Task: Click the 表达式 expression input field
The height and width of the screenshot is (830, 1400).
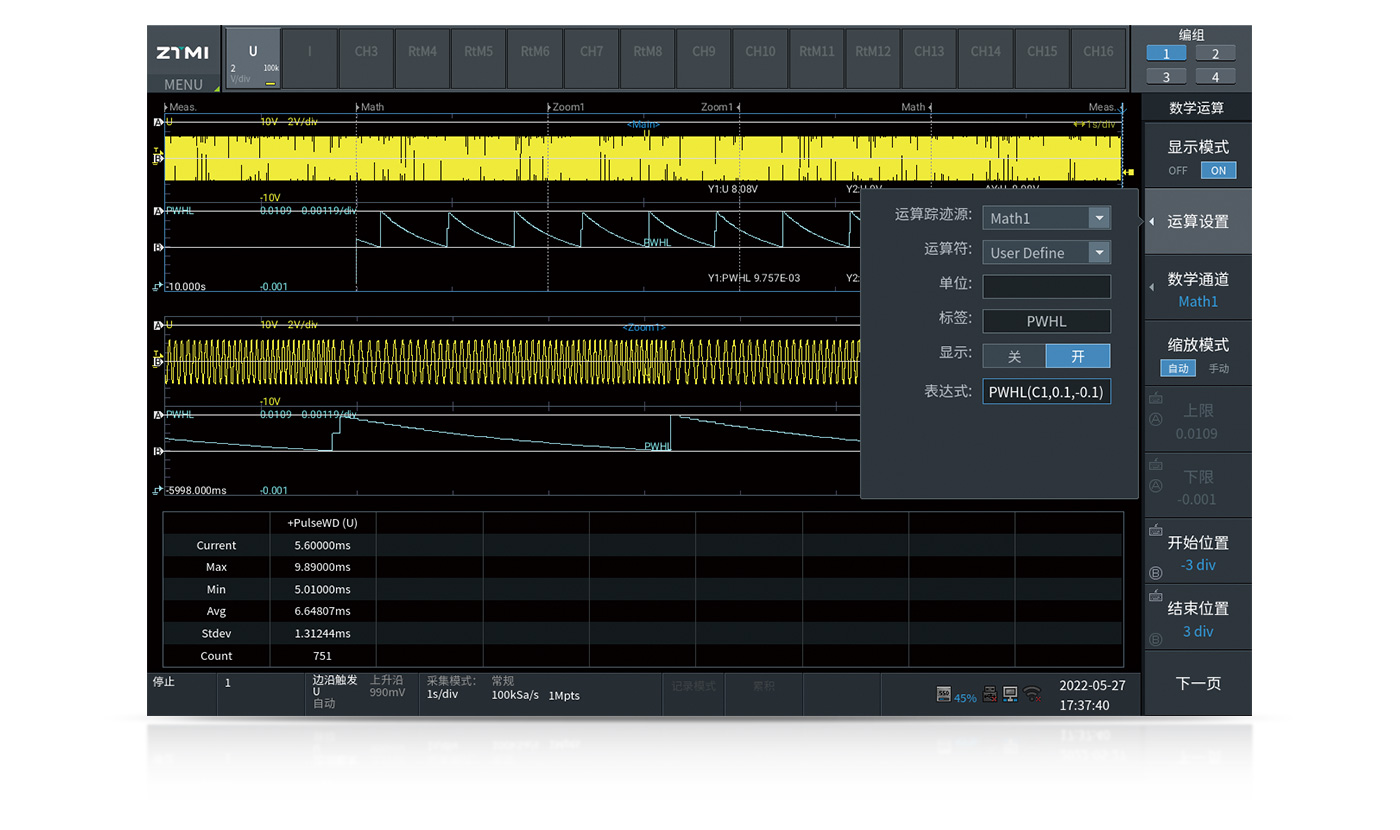Action: (1046, 392)
